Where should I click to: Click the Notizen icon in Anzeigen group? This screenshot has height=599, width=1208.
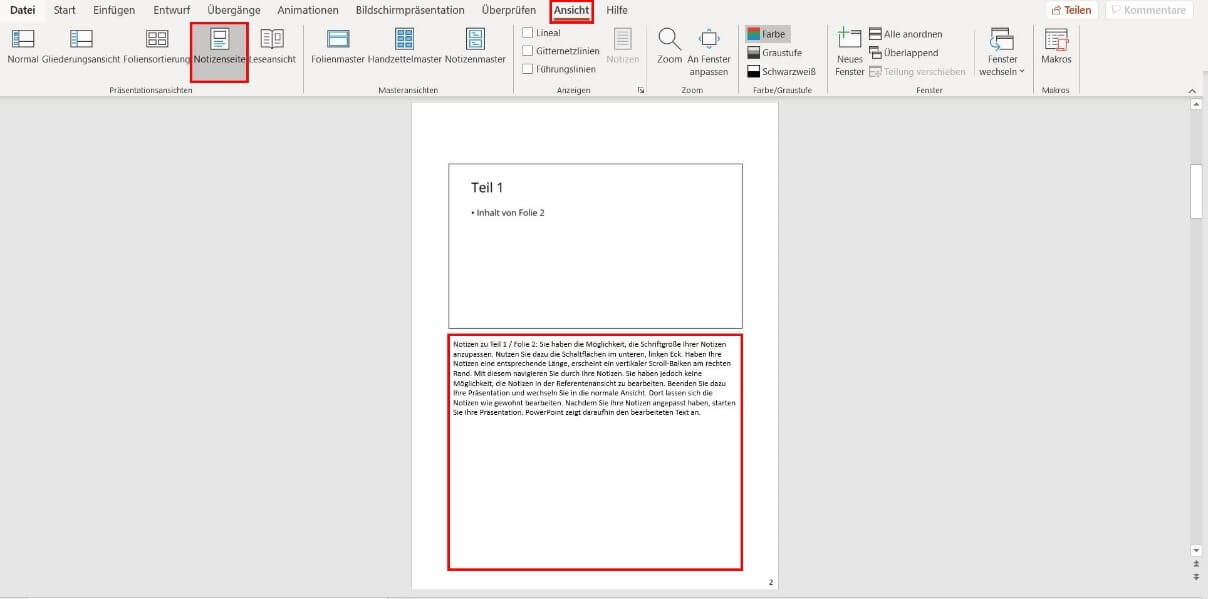tap(623, 47)
